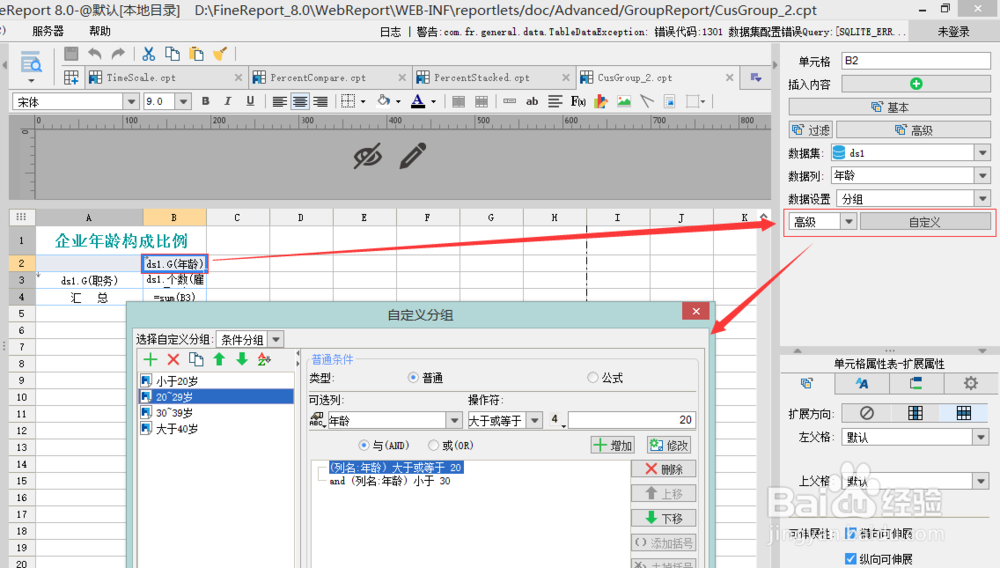Click the Format painter brush icon
Viewport: 1000px width, 568px height.
pos(220,54)
